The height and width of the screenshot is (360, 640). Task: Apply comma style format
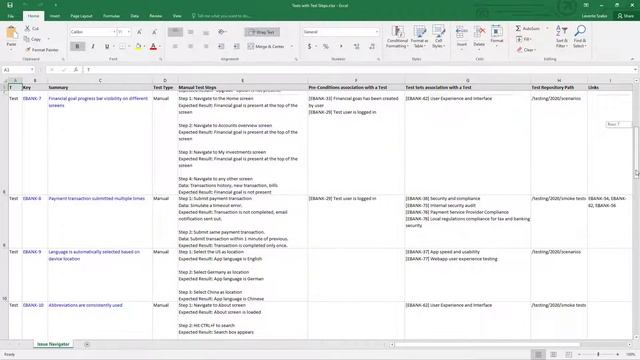coord(341,47)
